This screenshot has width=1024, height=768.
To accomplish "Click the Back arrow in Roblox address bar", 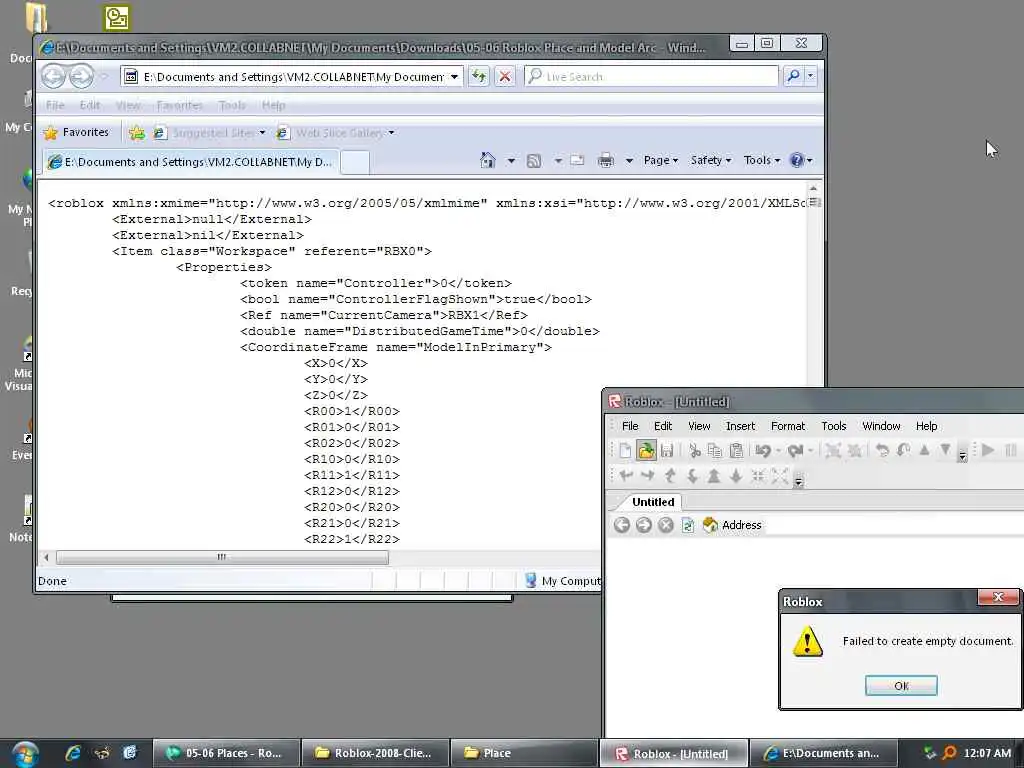I will pos(622,525).
